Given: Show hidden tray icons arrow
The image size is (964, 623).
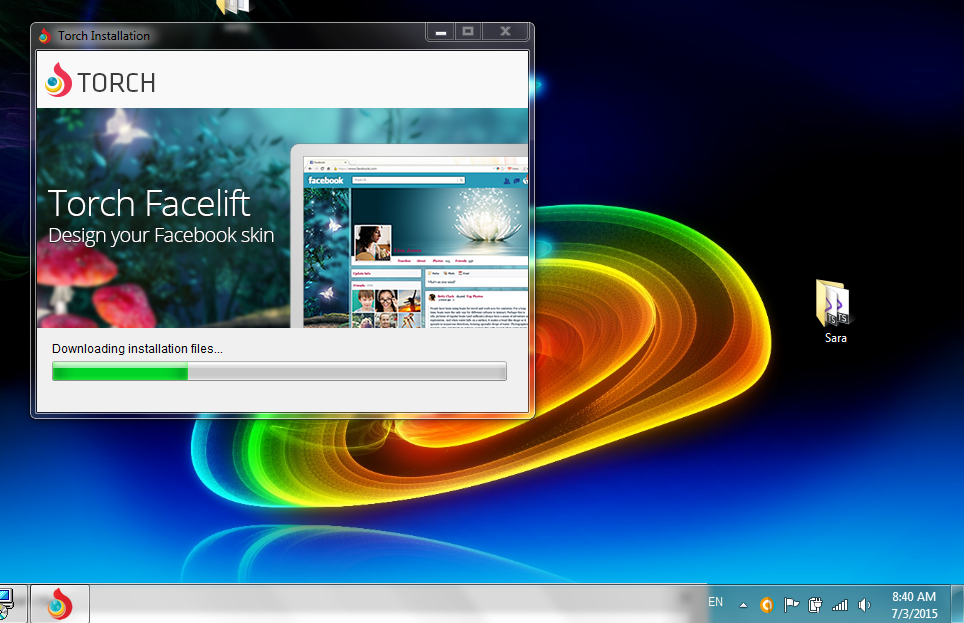Looking at the screenshot, I should tap(743, 604).
